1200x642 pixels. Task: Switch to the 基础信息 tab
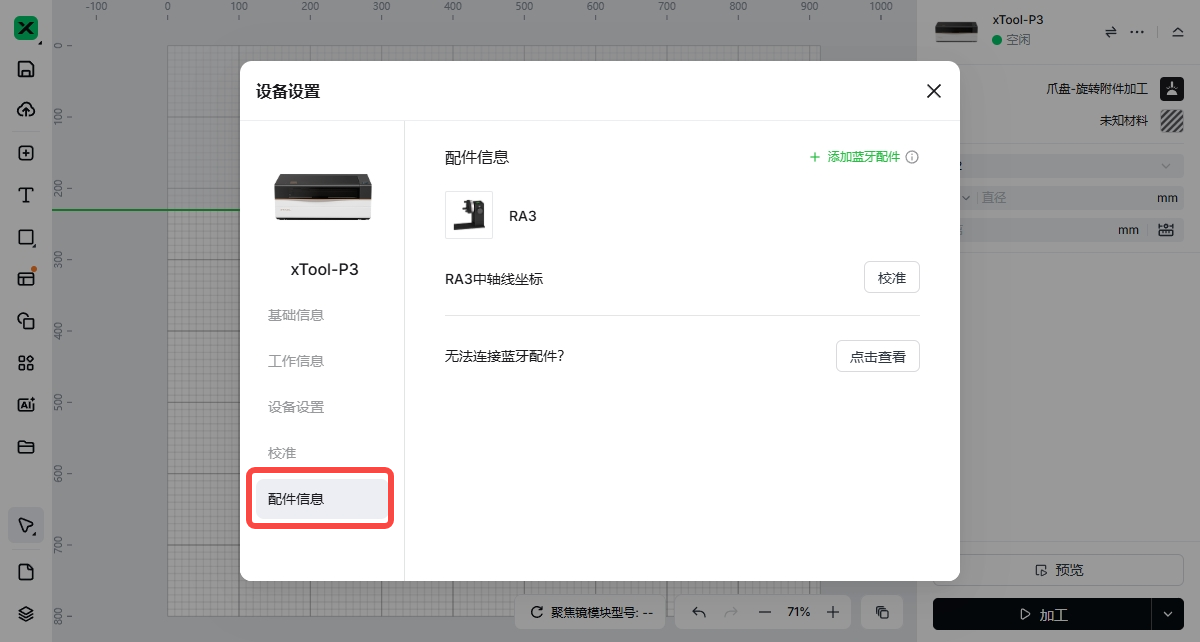[296, 315]
